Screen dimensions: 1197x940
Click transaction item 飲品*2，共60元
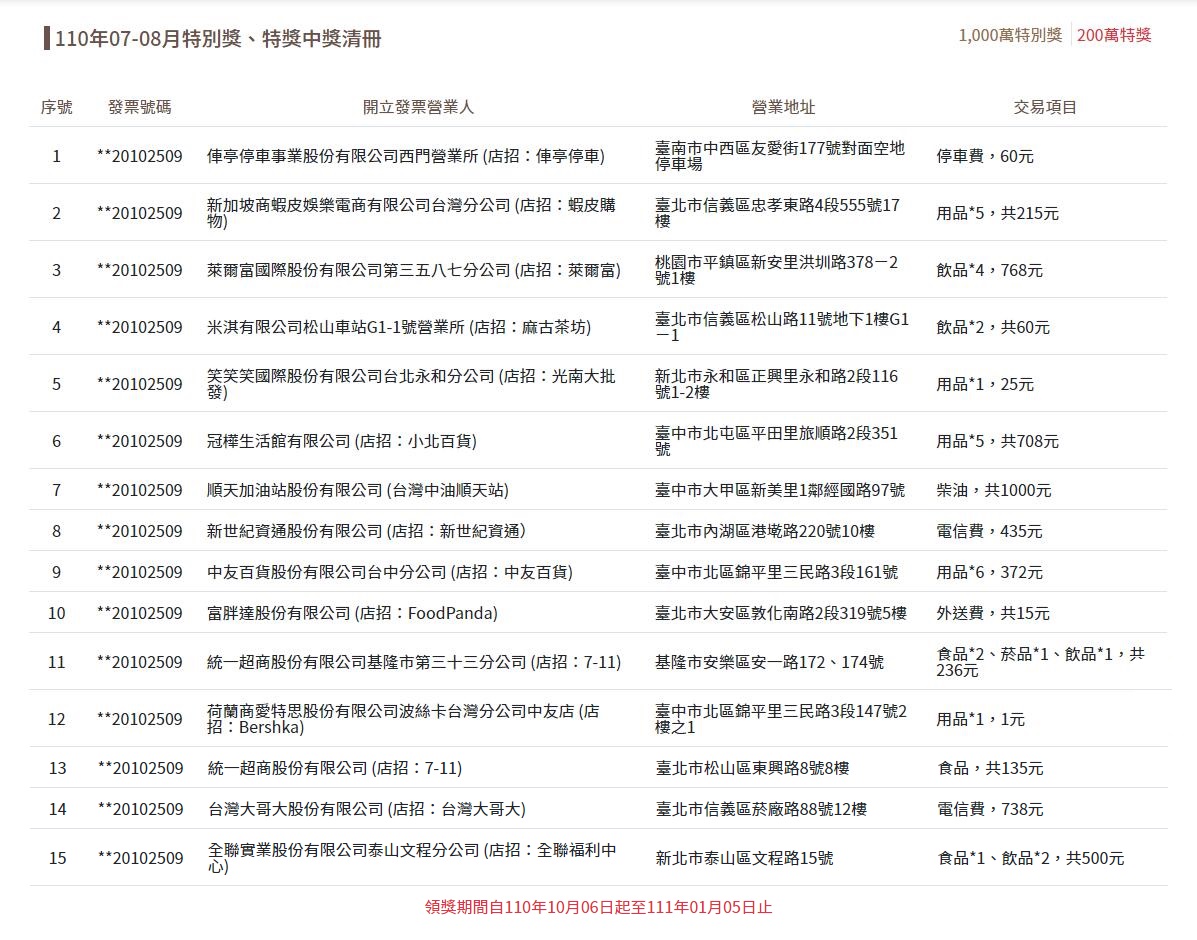tap(993, 327)
